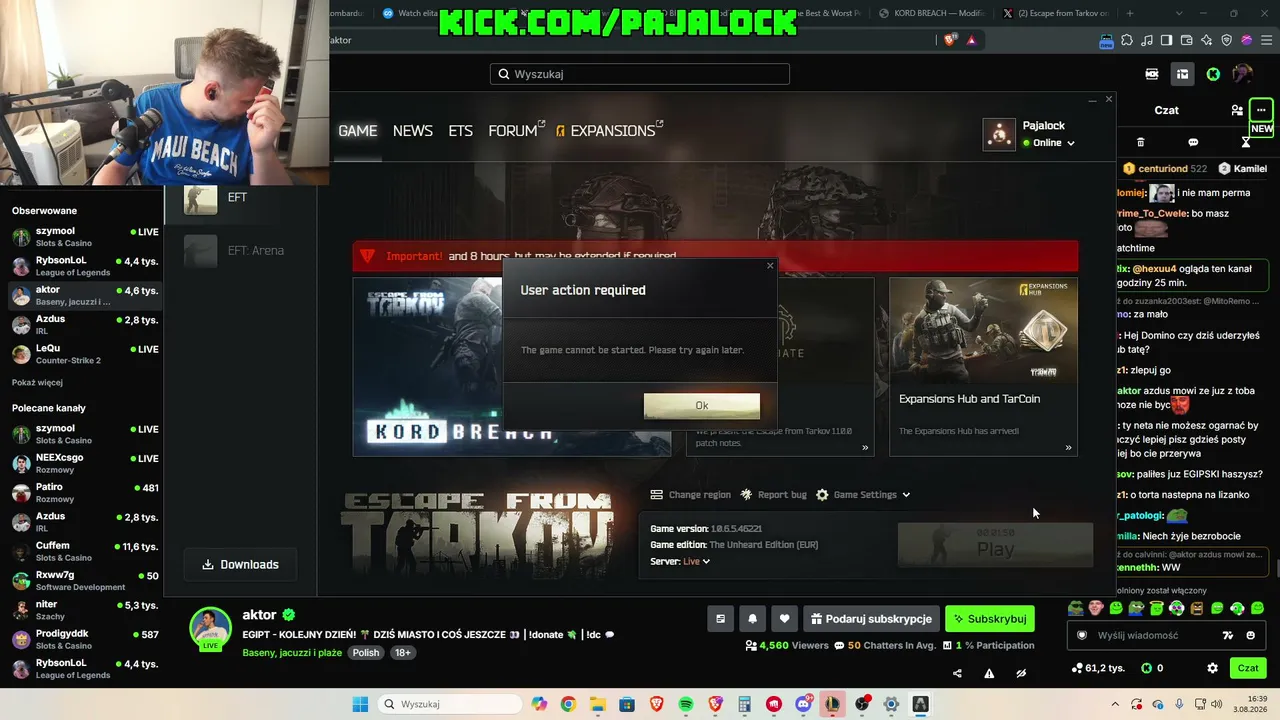Open the Brave main hamburger menu
This screenshot has height=720, width=1280.
(1267, 40)
